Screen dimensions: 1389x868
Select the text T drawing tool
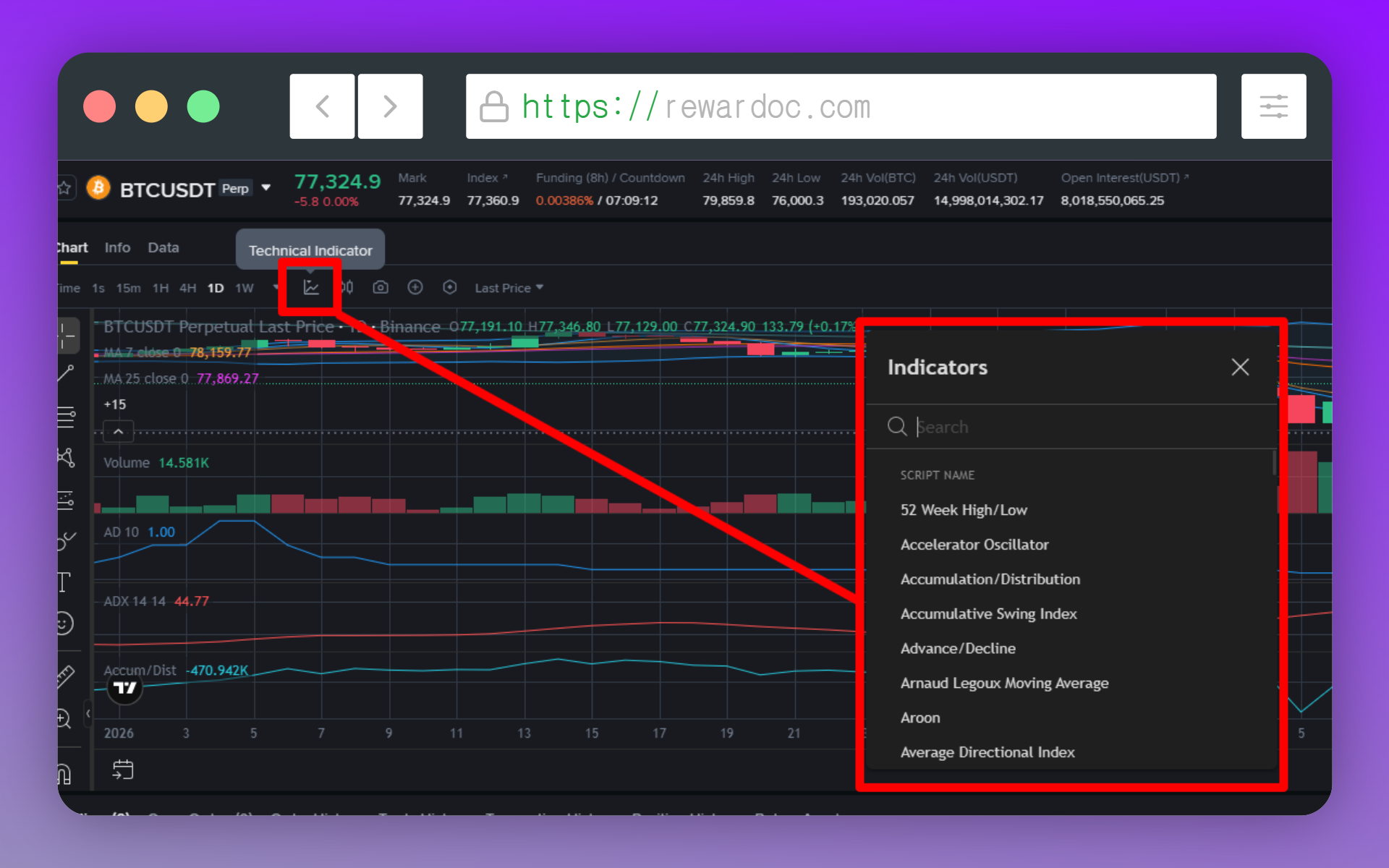64,582
